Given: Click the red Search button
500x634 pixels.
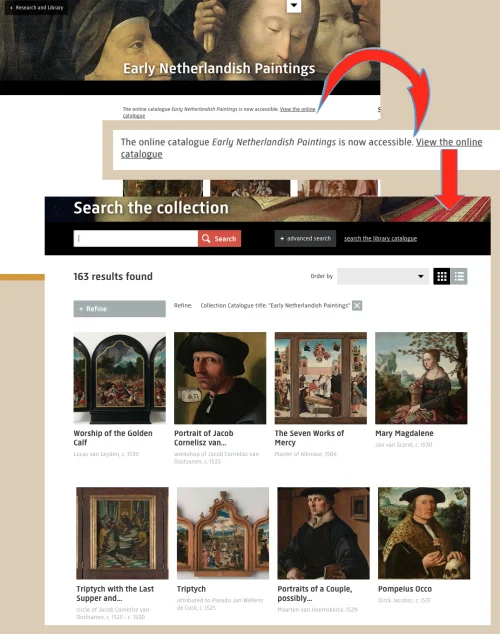Looking at the screenshot, I should 219,239.
